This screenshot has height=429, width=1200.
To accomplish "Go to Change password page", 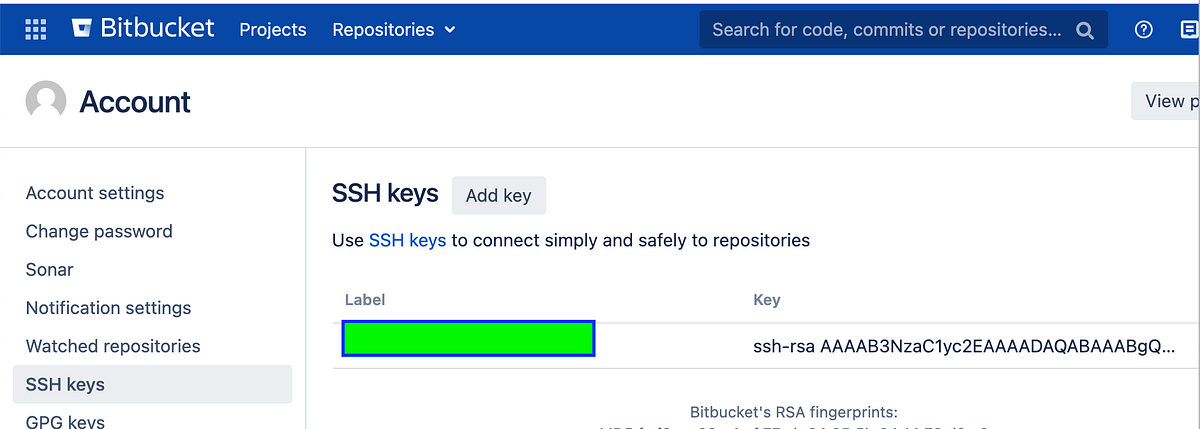I will (99, 231).
